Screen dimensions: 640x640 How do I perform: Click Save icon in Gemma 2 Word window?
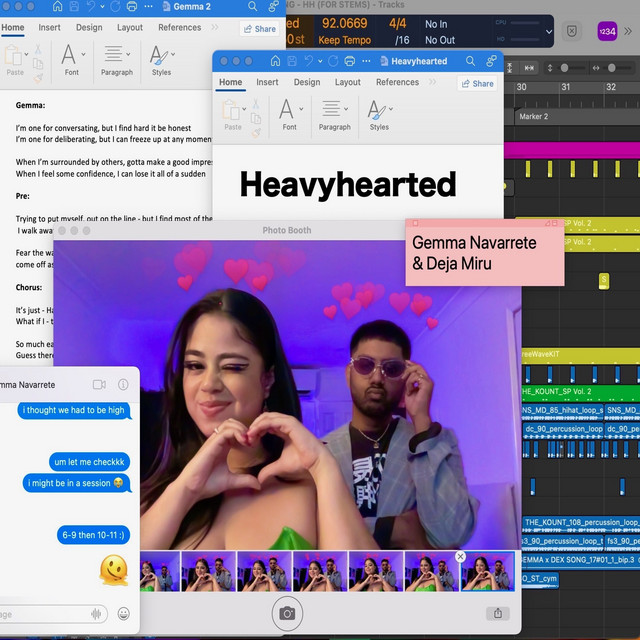coord(74,6)
